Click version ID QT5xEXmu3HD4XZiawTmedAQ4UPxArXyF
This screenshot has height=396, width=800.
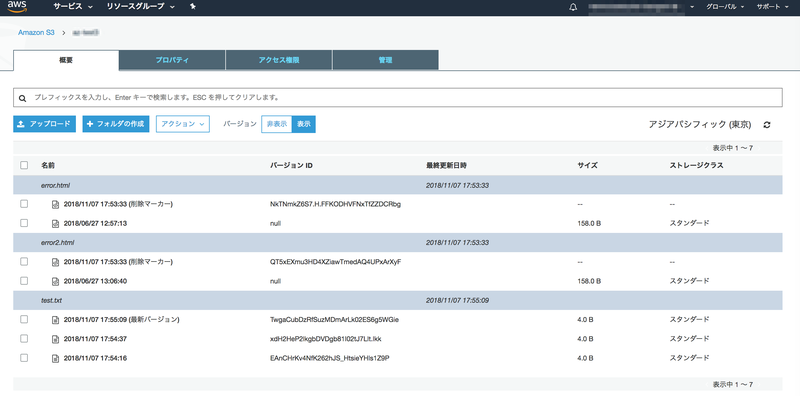336,262
